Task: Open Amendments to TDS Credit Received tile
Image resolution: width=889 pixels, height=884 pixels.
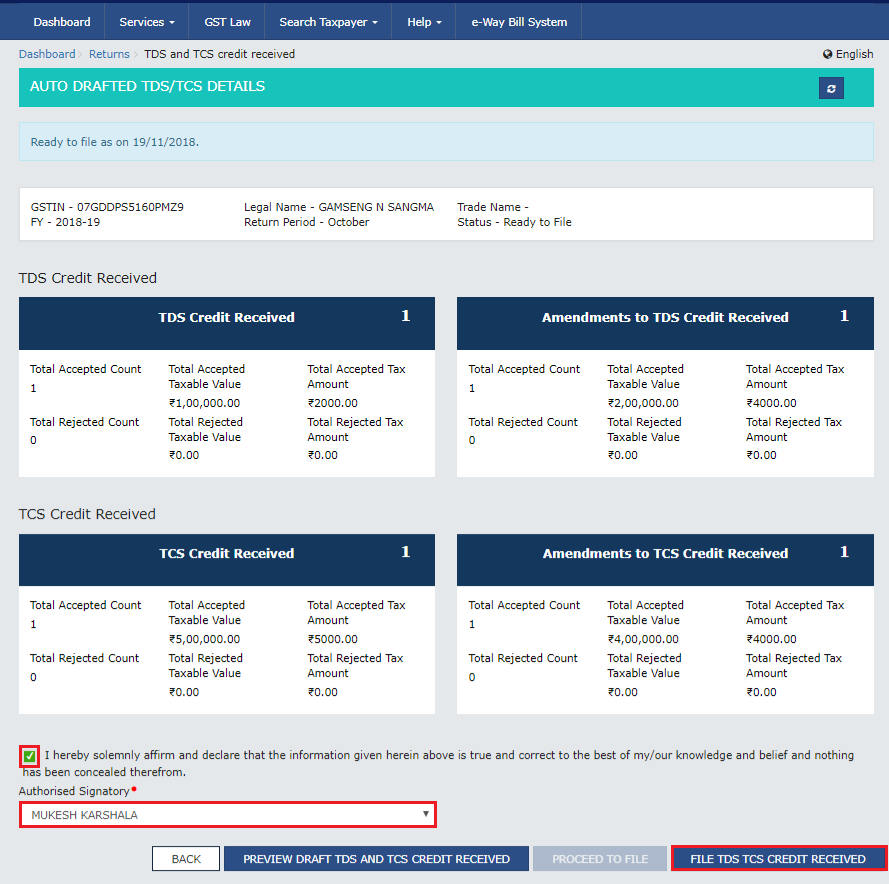Action: (x=665, y=323)
